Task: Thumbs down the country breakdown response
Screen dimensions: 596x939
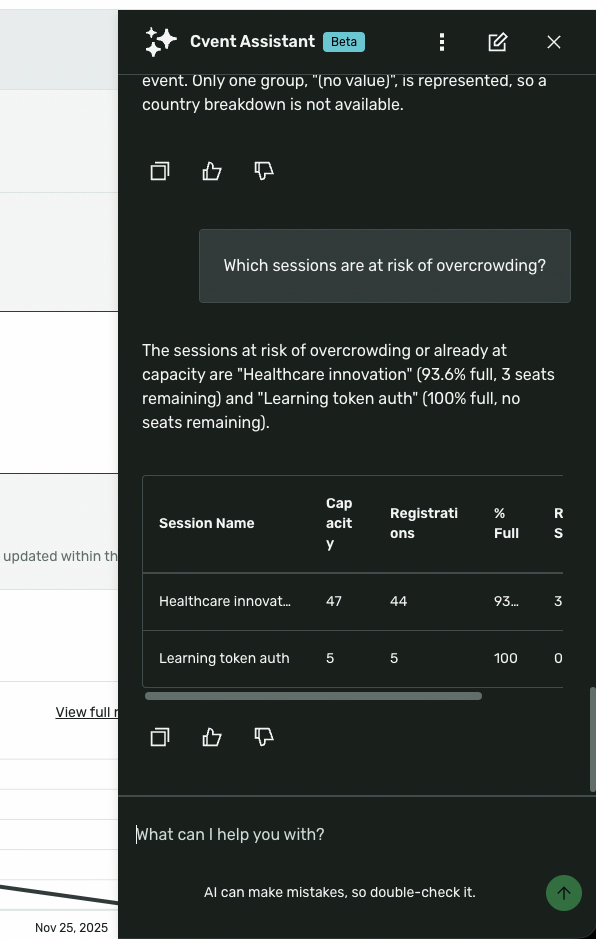Action: pos(264,171)
